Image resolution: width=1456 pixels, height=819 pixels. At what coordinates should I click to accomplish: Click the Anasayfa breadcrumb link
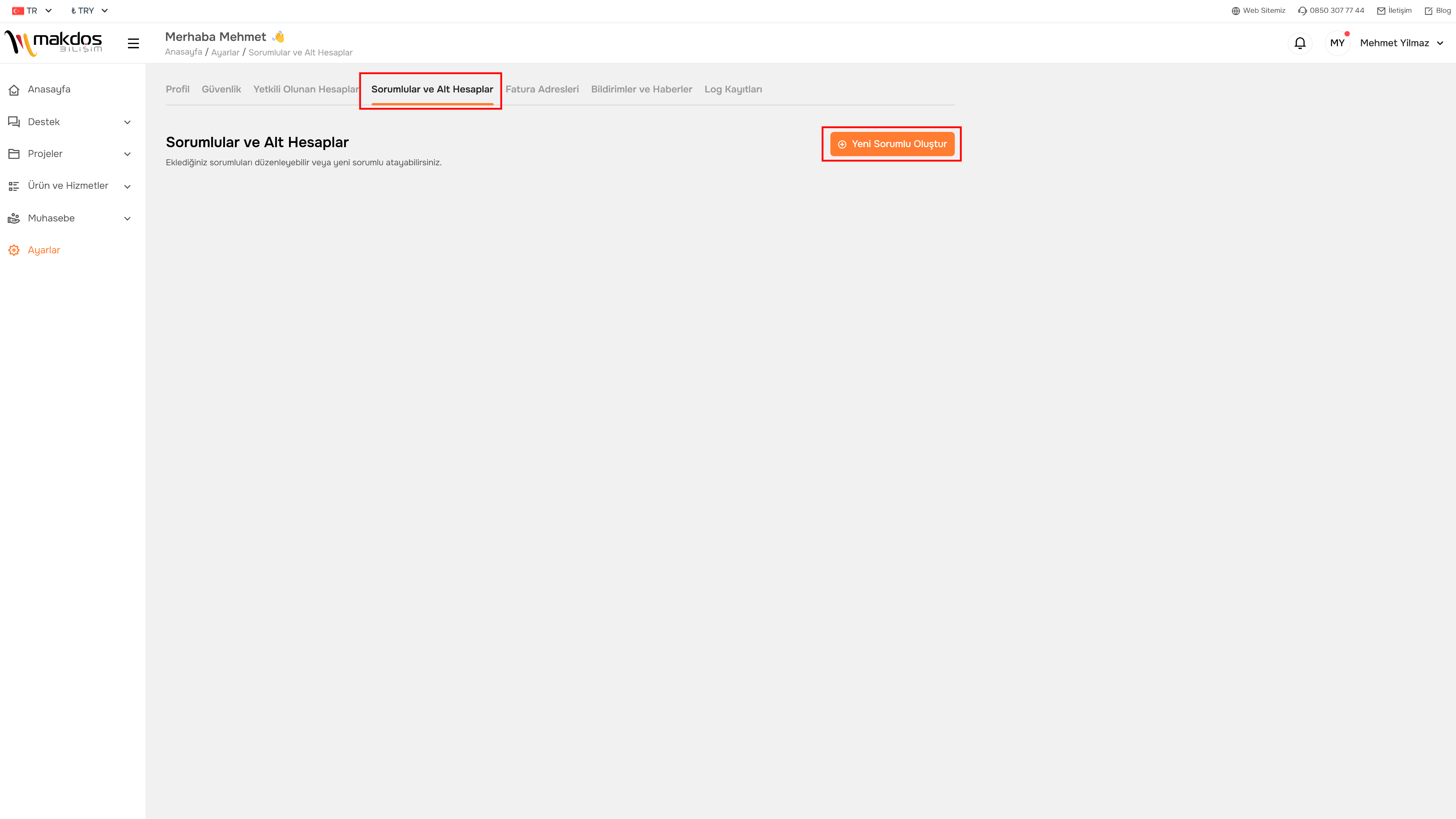tap(183, 52)
